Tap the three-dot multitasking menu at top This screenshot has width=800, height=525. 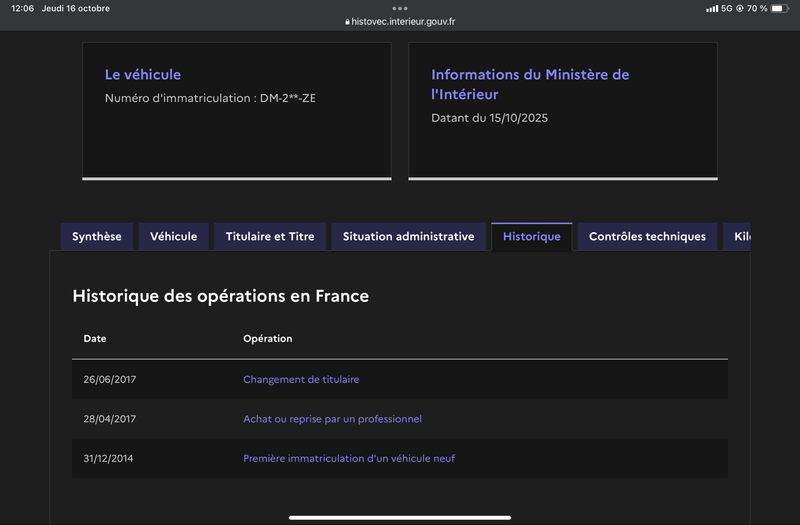coord(400,8)
